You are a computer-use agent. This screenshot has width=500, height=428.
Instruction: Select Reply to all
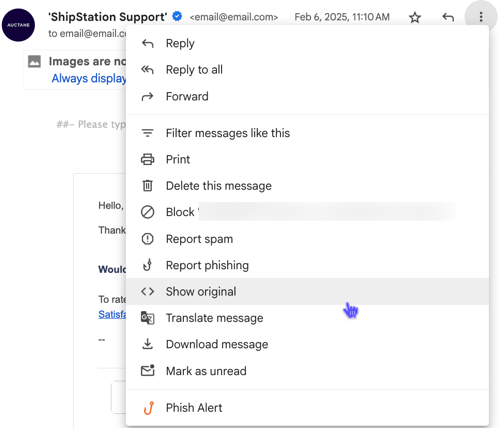coord(307,70)
